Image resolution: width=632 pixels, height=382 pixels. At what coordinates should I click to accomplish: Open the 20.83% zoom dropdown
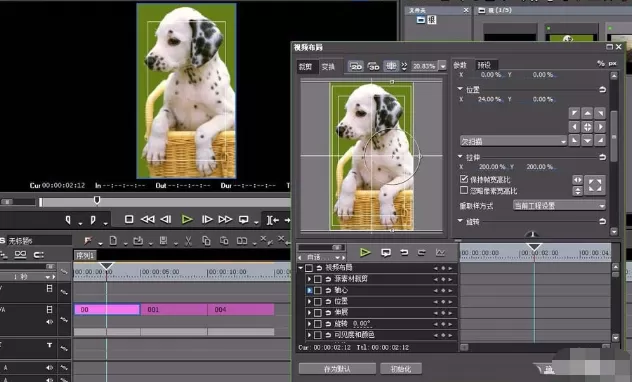(443, 66)
